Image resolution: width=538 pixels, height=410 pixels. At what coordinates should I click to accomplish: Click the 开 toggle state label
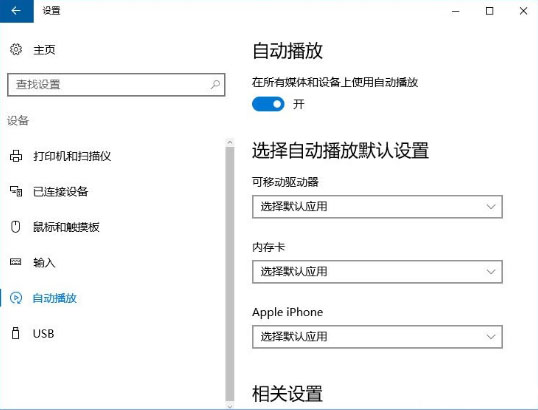[x=299, y=104]
